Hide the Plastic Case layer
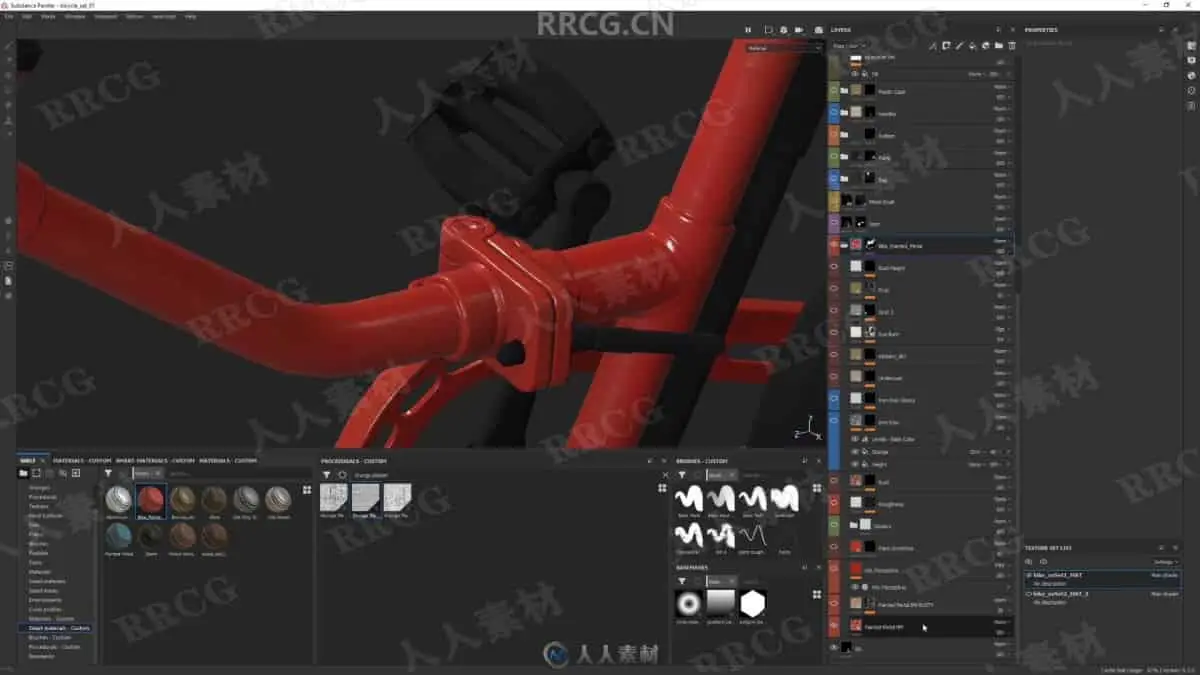 point(834,91)
